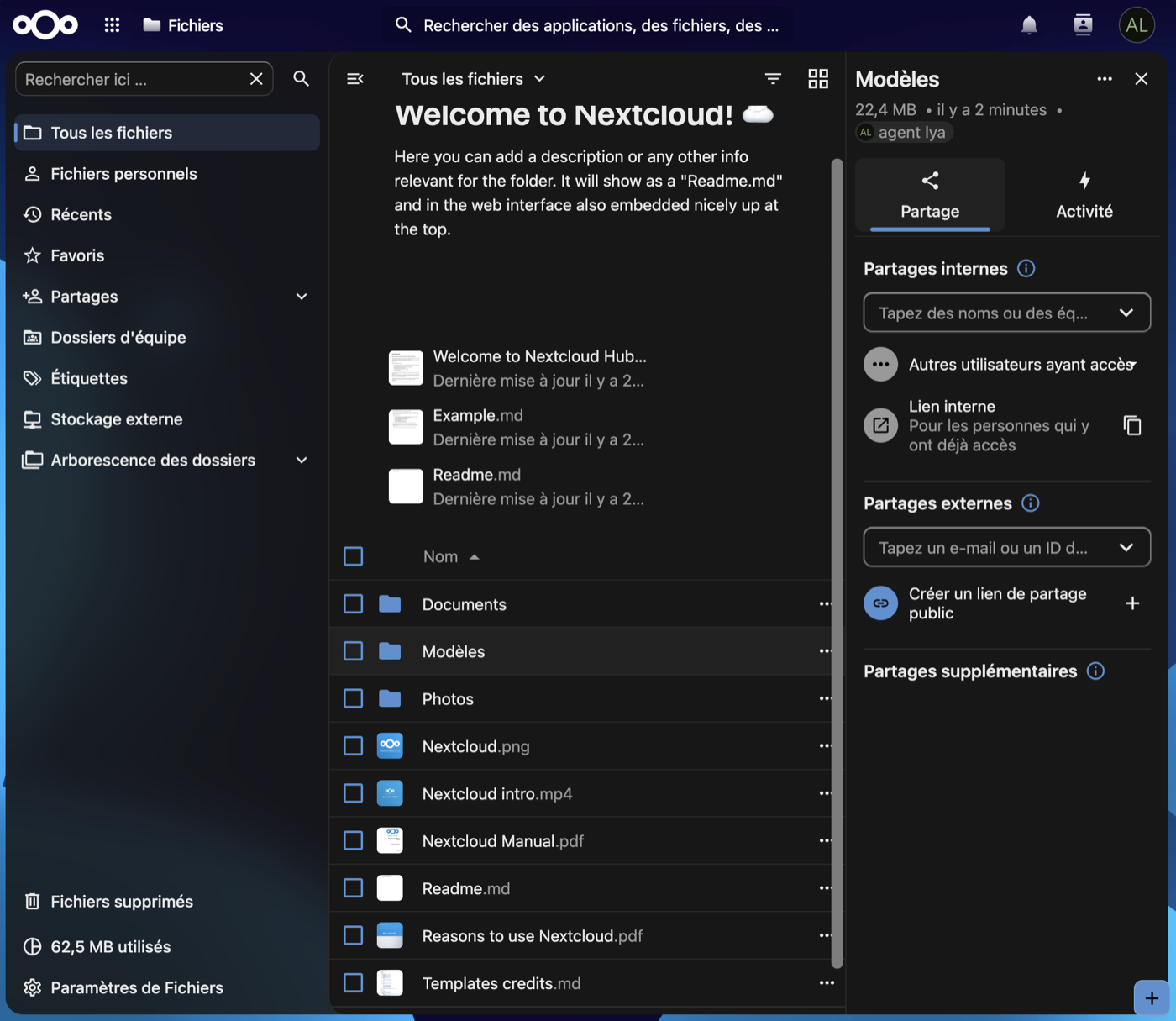Open the app launcher grid menu
Image resolution: width=1176 pixels, height=1021 pixels.
(112, 25)
